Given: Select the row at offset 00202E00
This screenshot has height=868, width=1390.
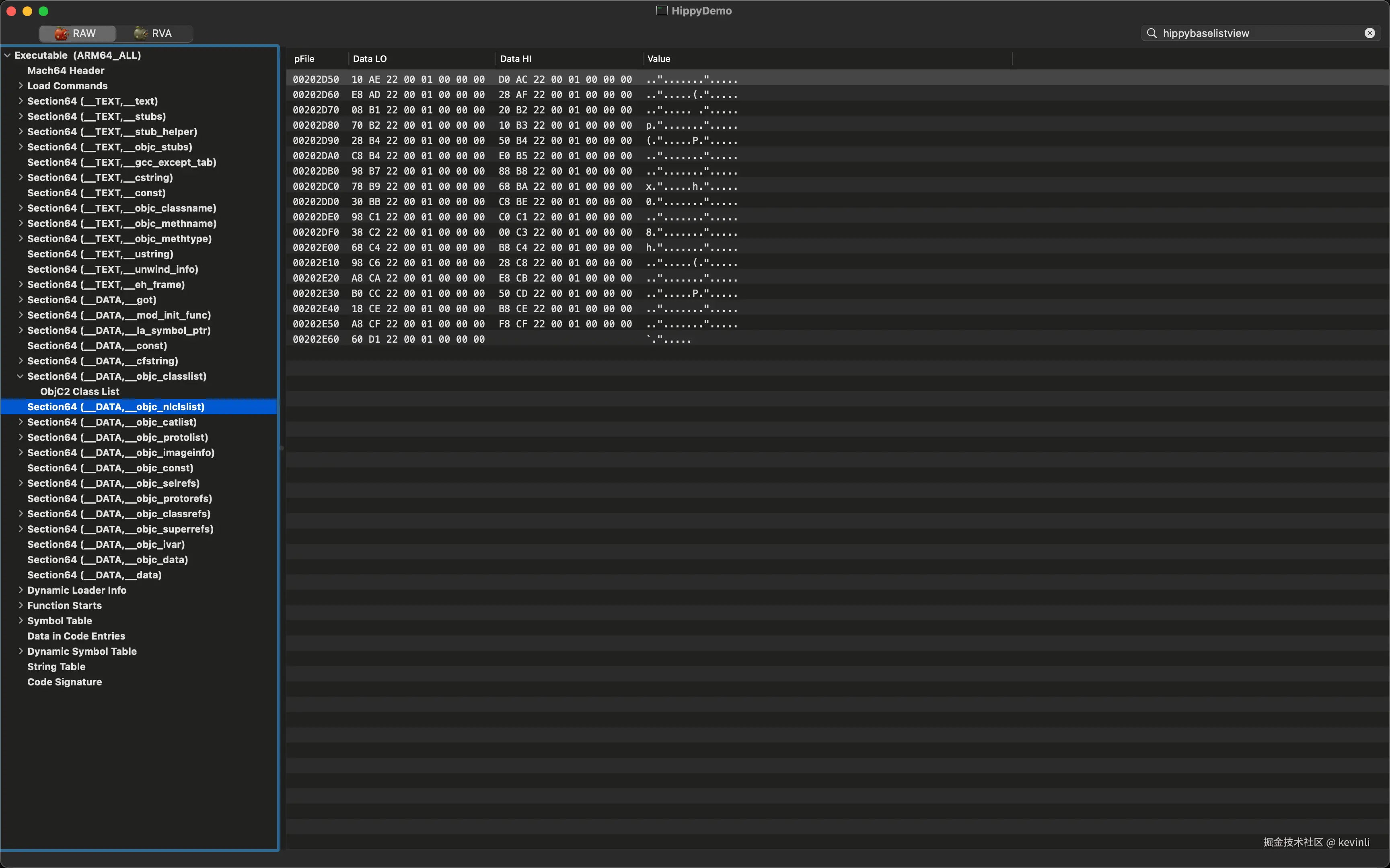Looking at the screenshot, I should (316, 247).
